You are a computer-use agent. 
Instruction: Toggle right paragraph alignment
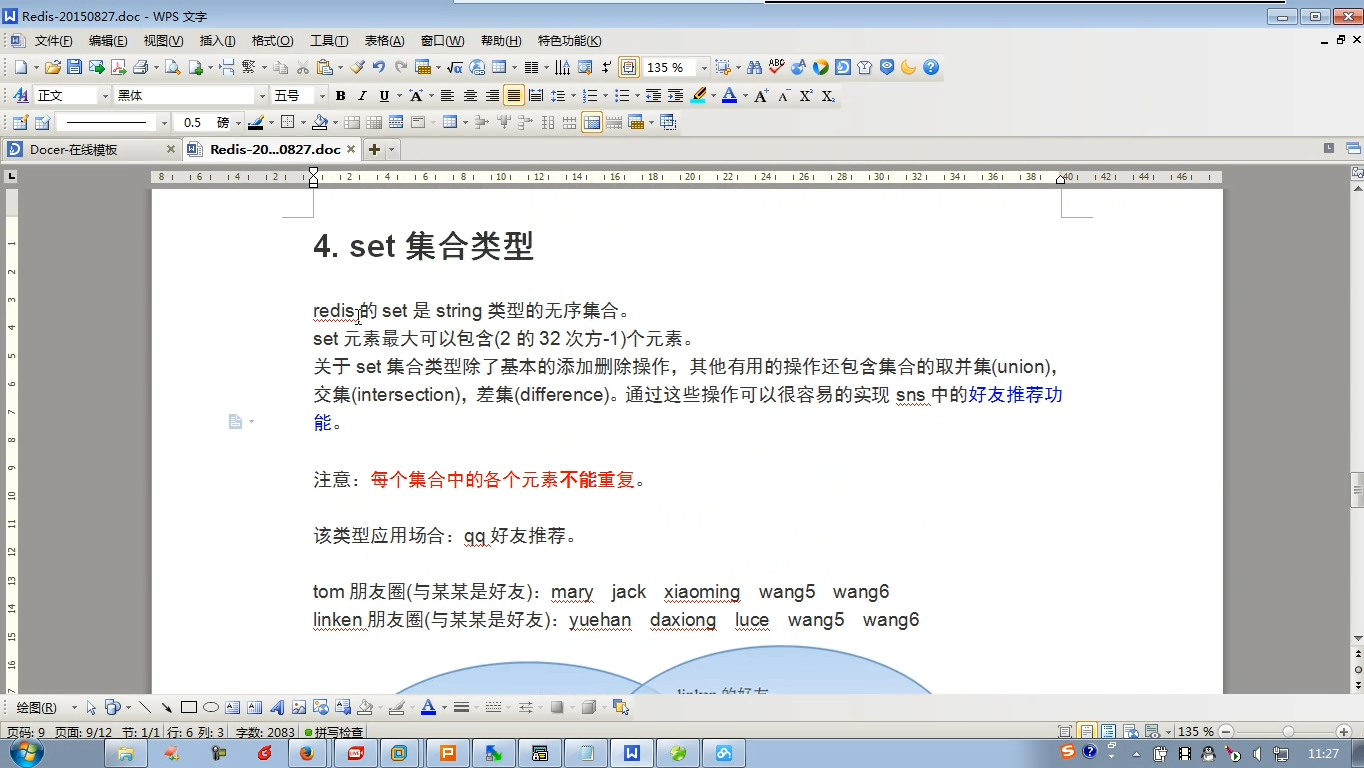click(492, 96)
